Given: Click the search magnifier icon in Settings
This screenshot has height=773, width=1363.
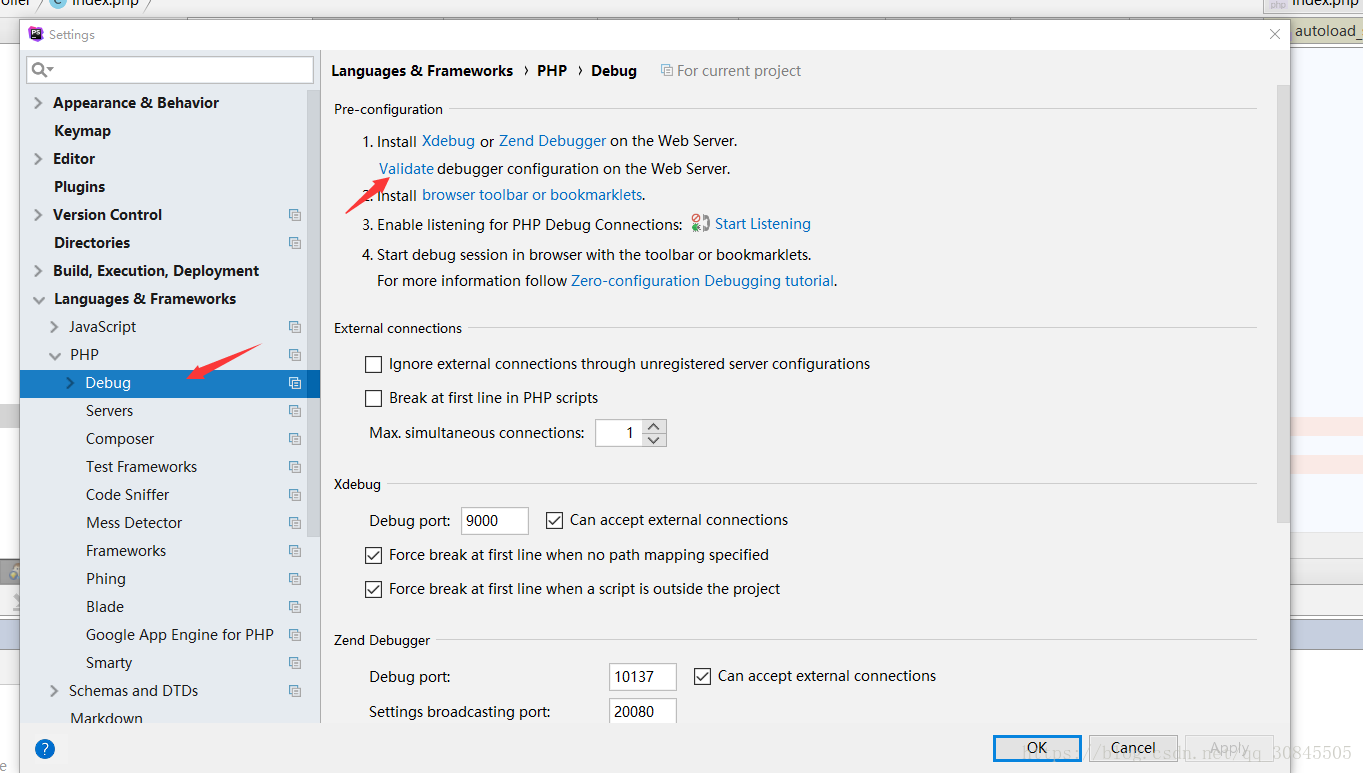Looking at the screenshot, I should (41, 69).
